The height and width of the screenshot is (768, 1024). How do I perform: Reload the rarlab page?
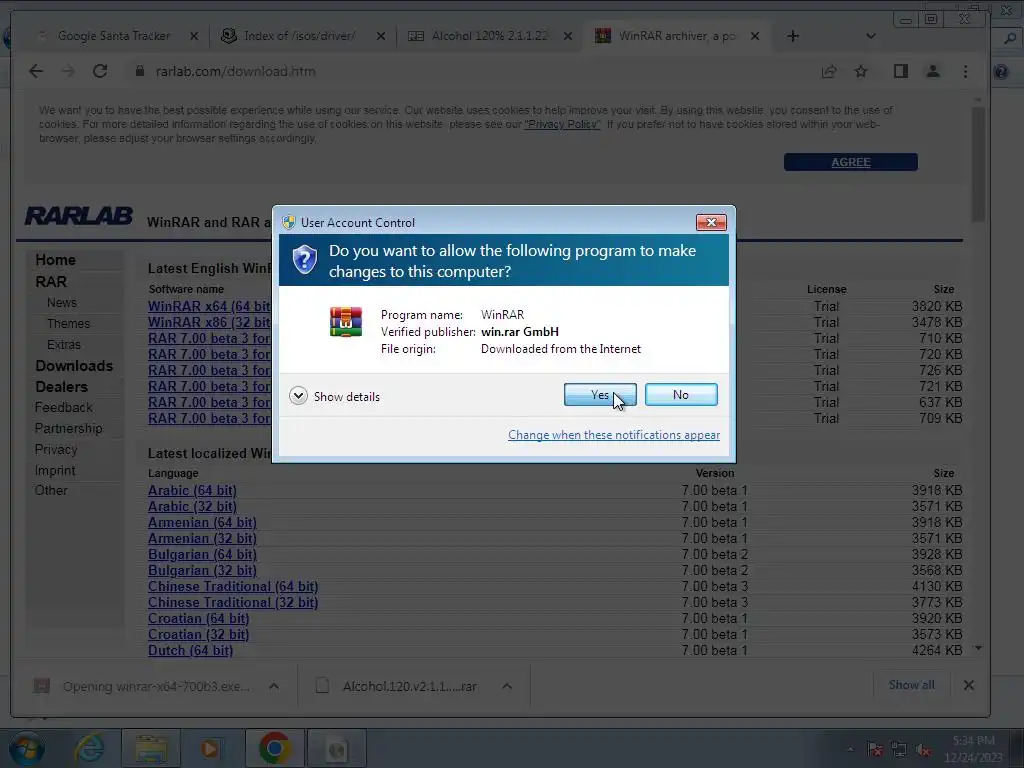click(x=100, y=71)
